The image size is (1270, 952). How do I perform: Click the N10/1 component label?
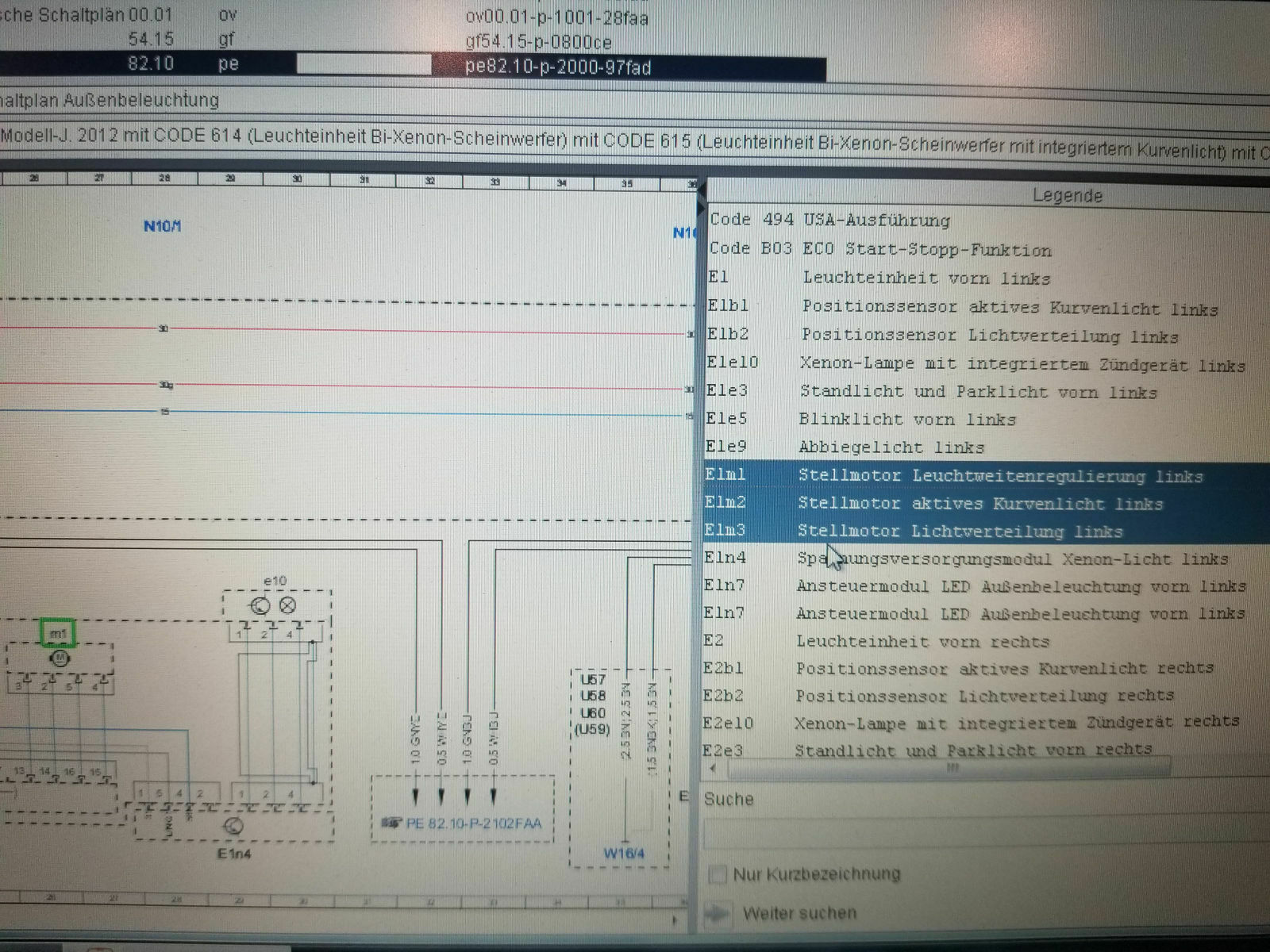point(162,226)
